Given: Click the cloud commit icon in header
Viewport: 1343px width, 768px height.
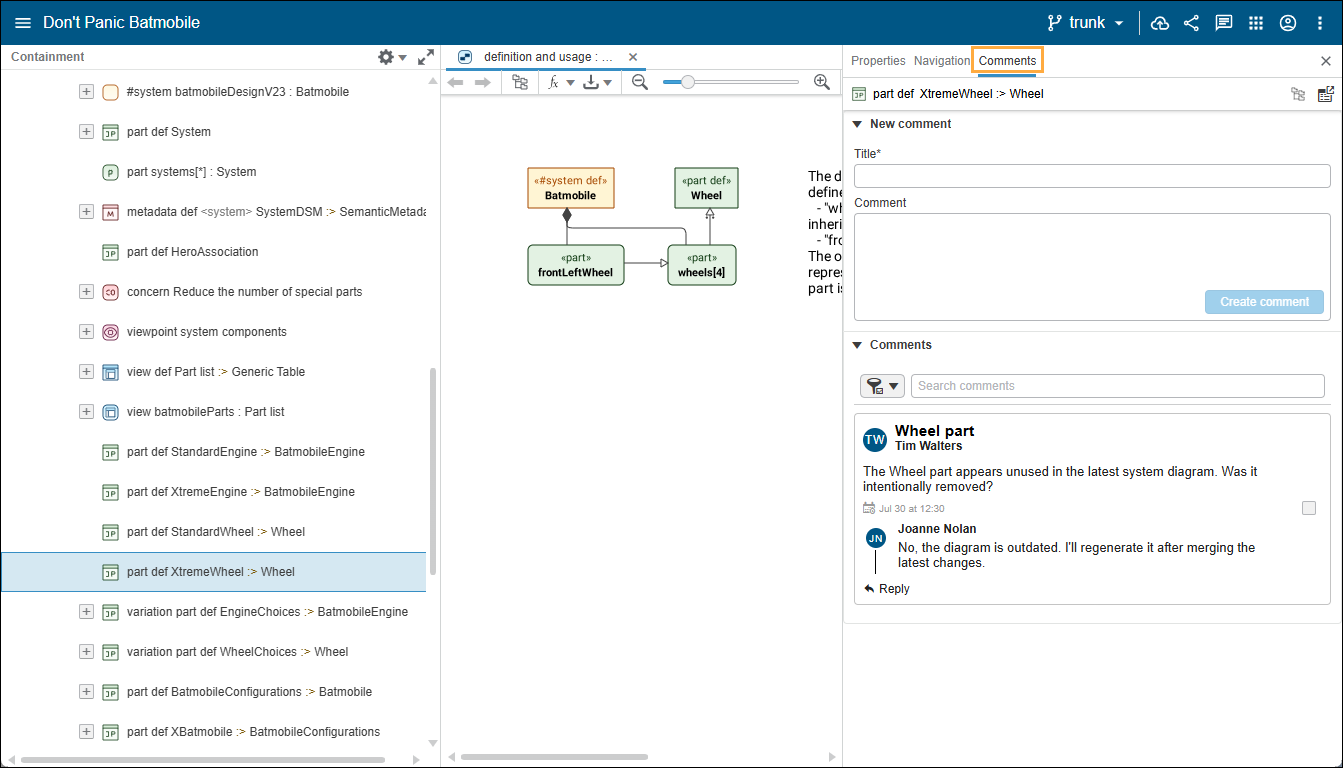Looking at the screenshot, I should (x=1160, y=23).
